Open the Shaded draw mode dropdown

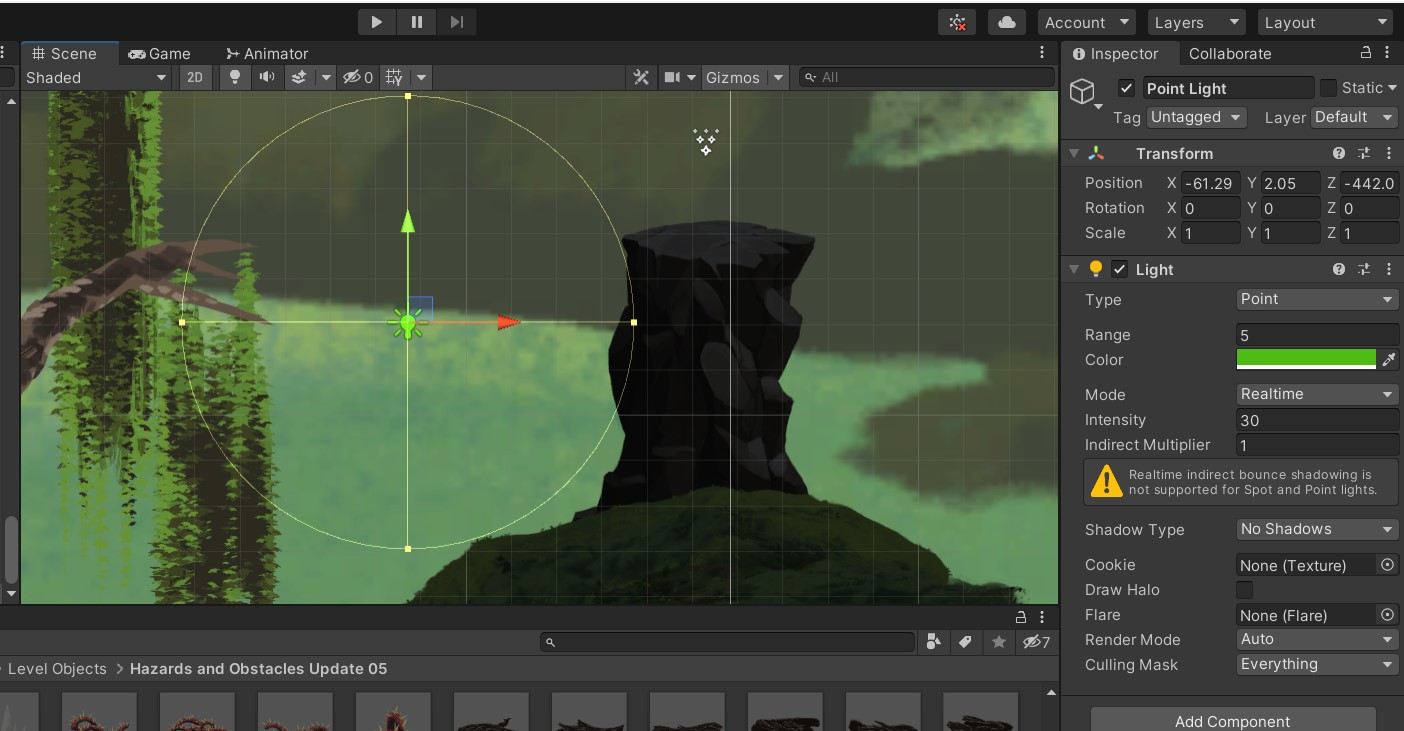click(96, 78)
